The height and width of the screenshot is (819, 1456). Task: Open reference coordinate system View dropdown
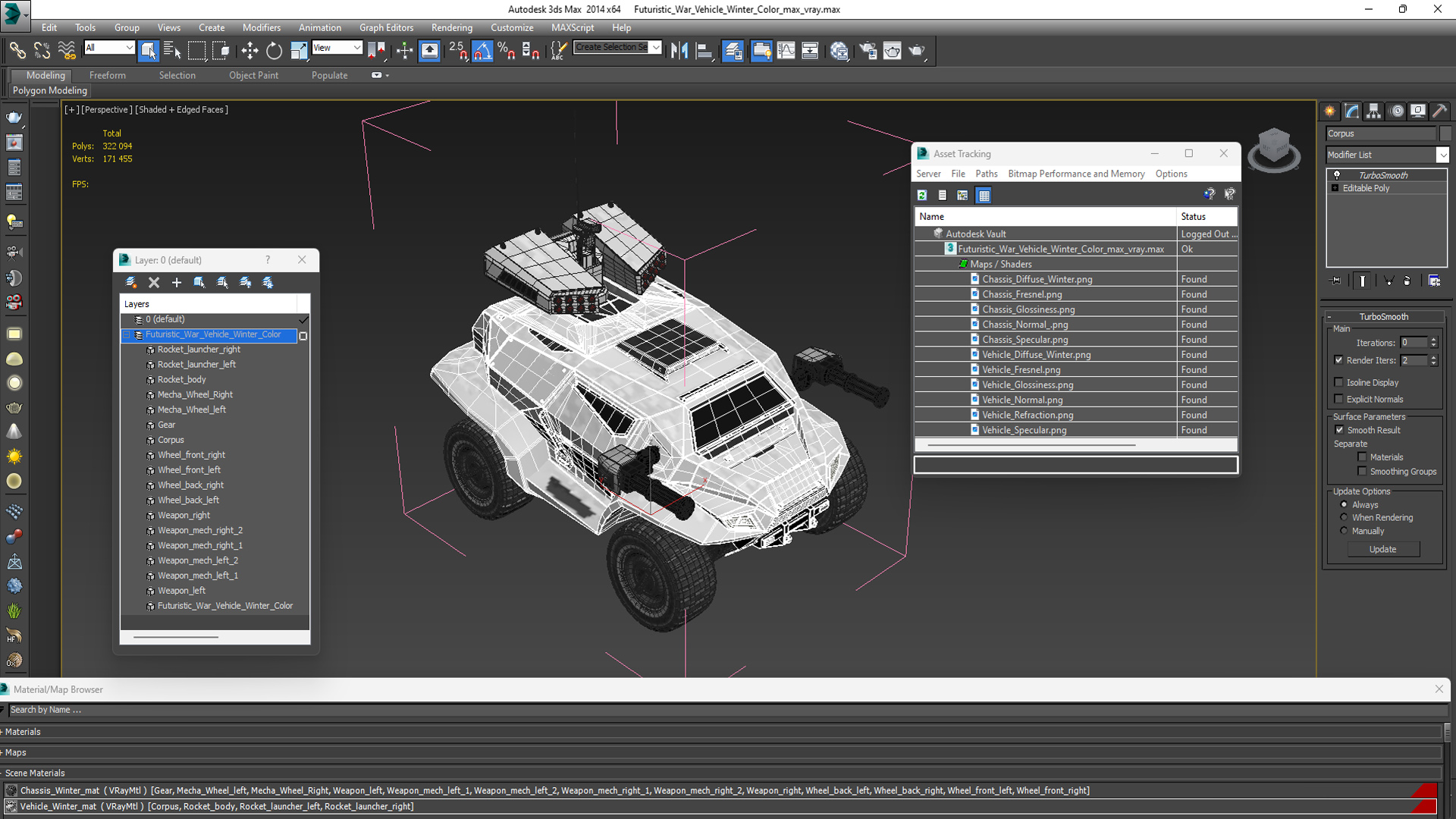point(356,48)
